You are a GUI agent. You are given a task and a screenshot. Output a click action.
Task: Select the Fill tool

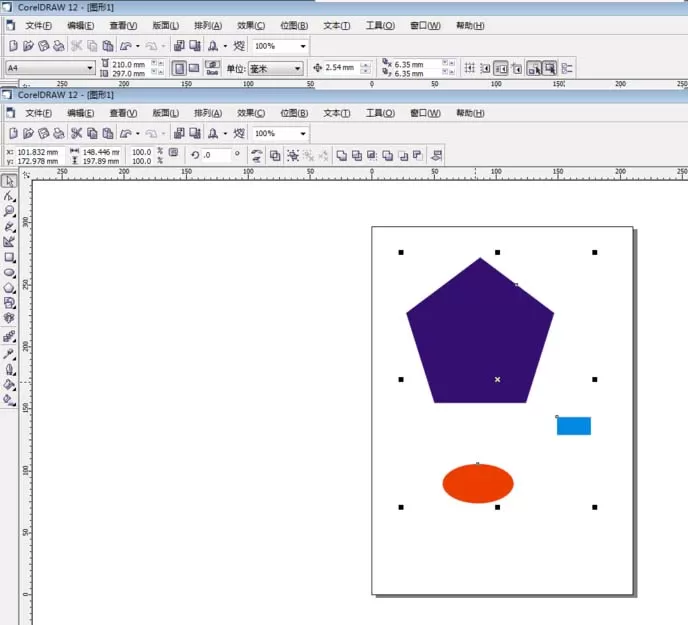9,385
